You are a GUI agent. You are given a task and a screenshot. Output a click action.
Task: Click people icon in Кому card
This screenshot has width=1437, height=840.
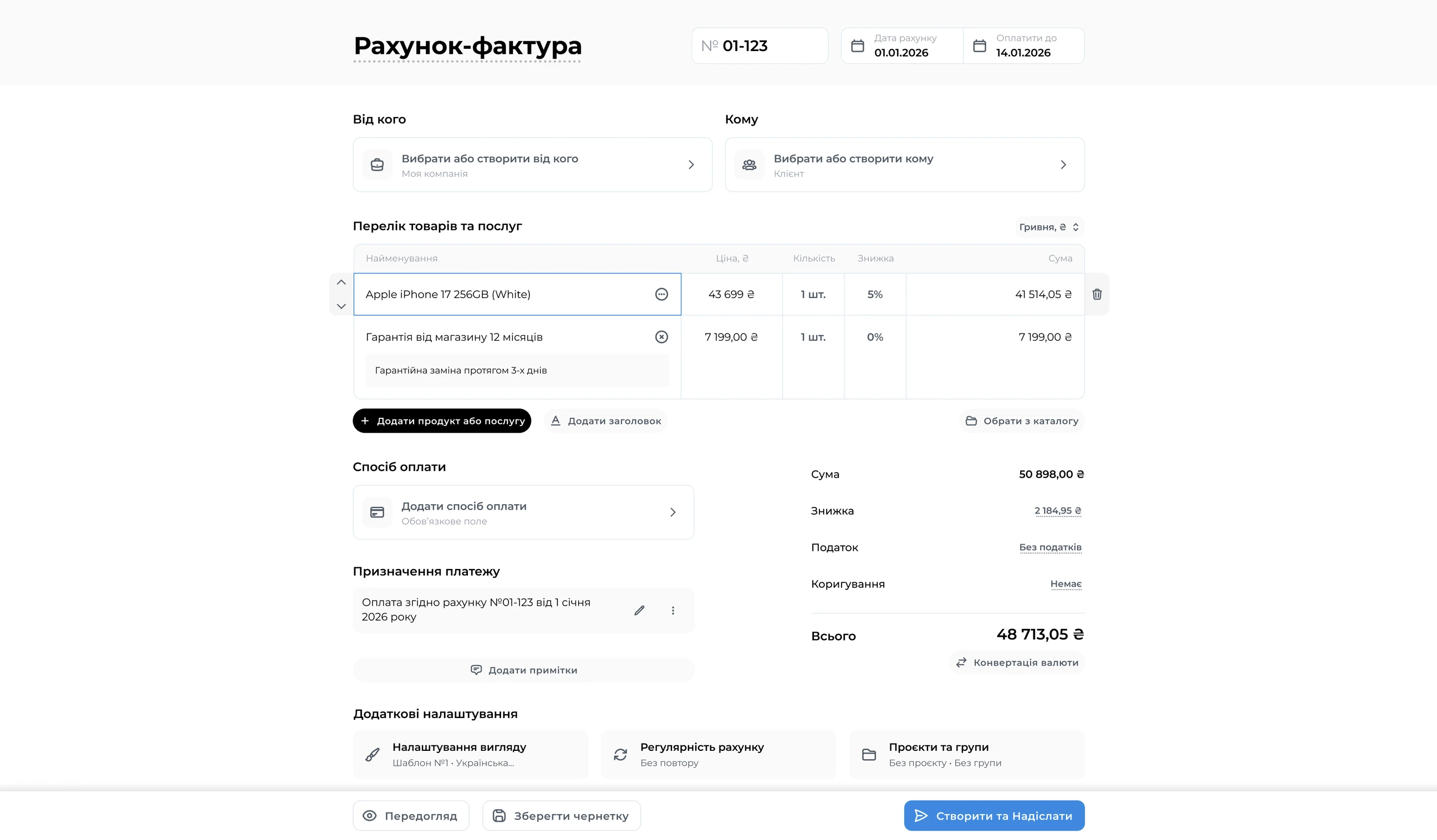[x=750, y=165]
